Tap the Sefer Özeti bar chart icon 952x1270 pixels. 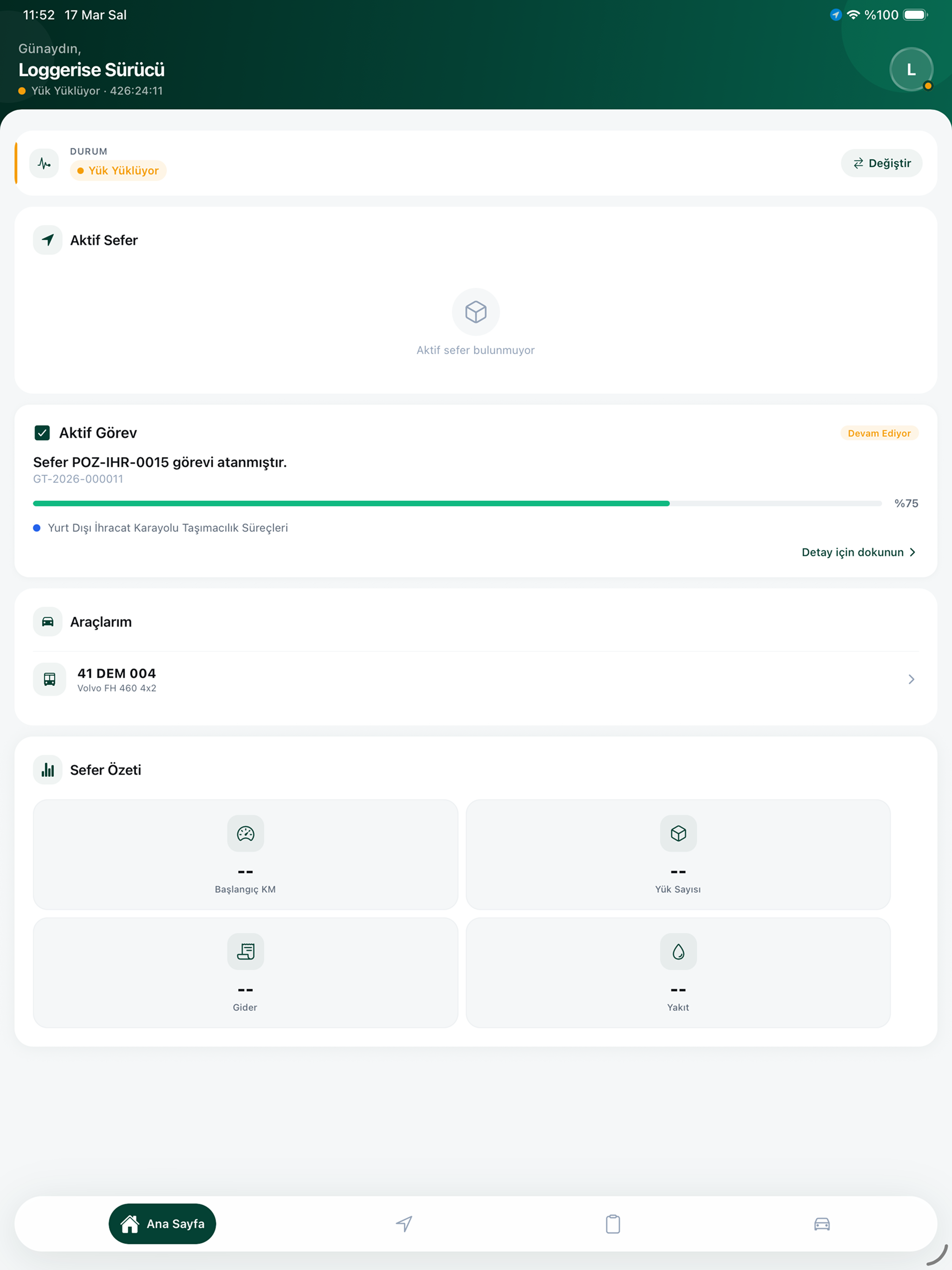coord(48,770)
